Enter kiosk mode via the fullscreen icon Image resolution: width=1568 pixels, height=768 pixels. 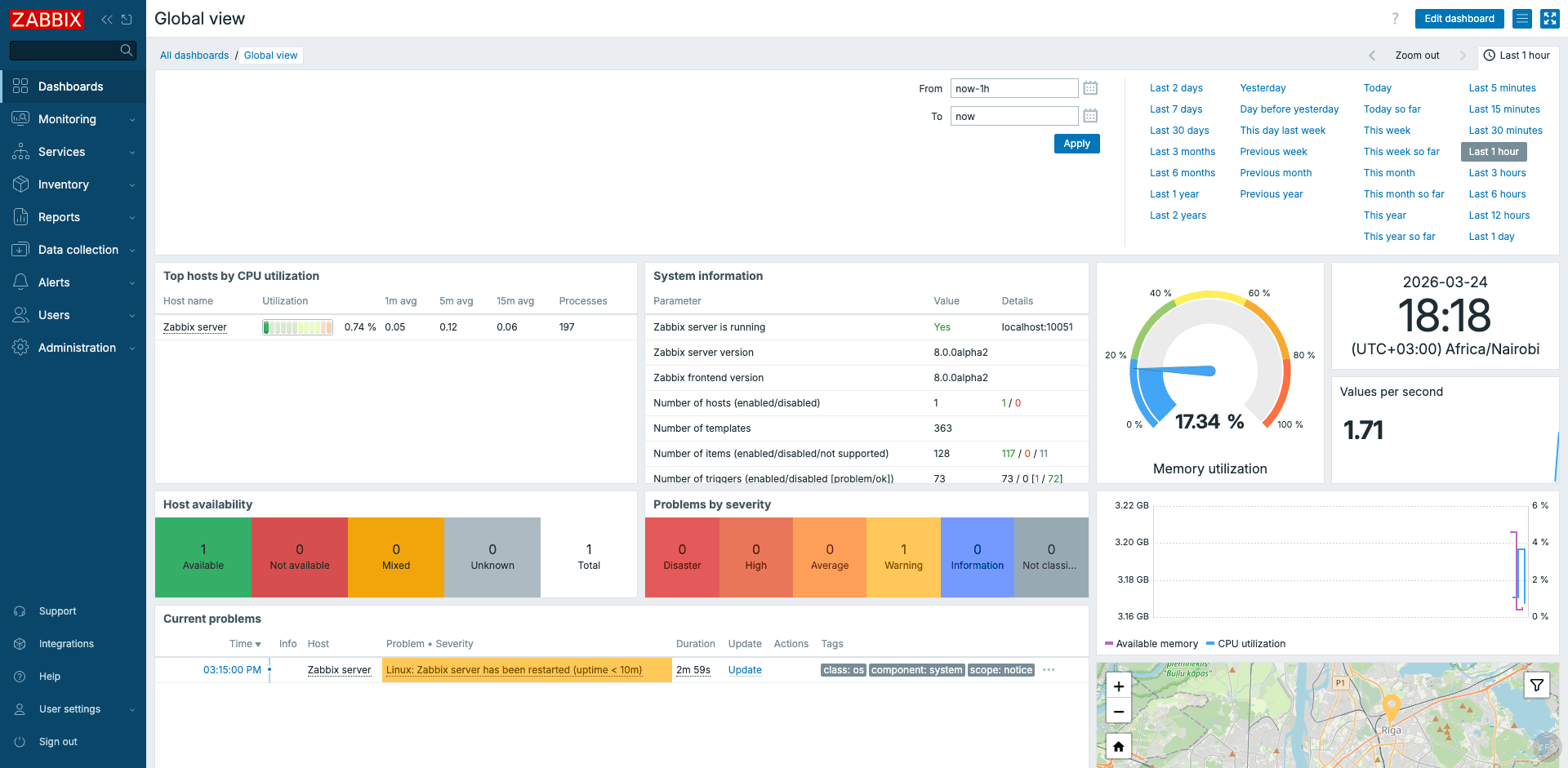(1549, 19)
